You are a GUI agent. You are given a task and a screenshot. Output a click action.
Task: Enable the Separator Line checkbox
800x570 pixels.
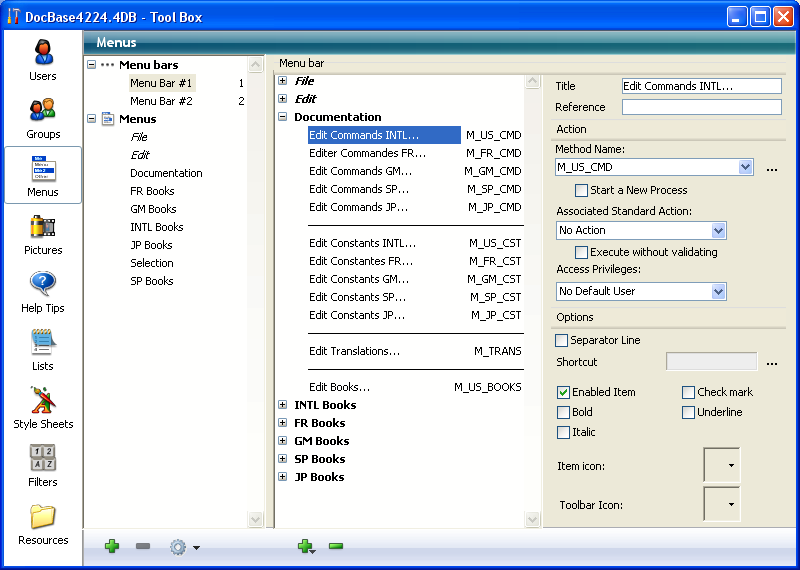[x=562, y=340]
